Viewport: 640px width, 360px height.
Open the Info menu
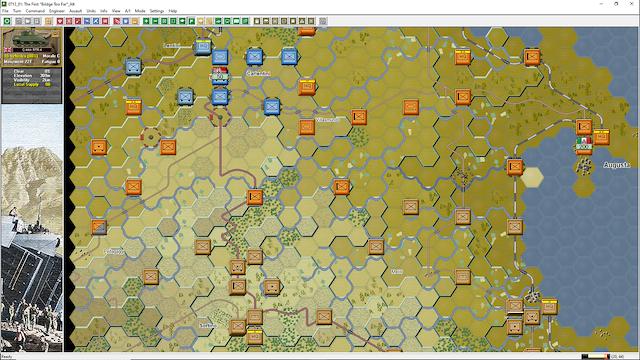click(104, 11)
